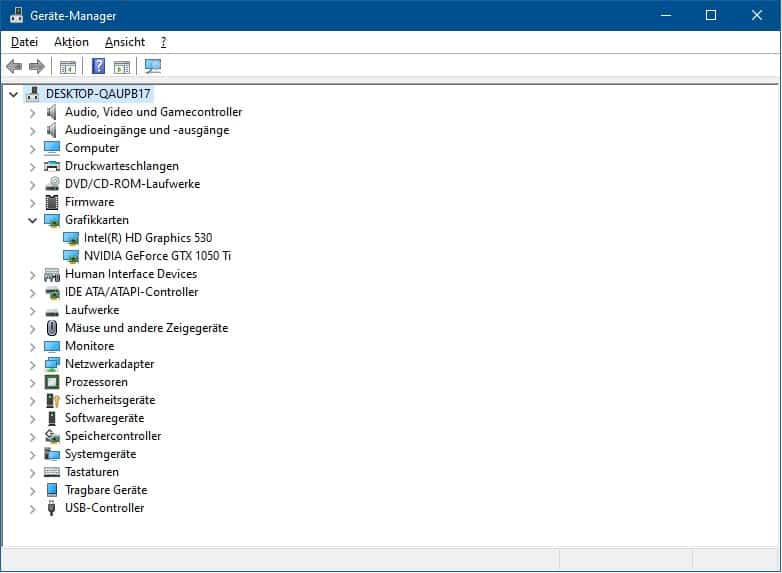Select the Firmware row

pyautogui.click(x=90, y=202)
